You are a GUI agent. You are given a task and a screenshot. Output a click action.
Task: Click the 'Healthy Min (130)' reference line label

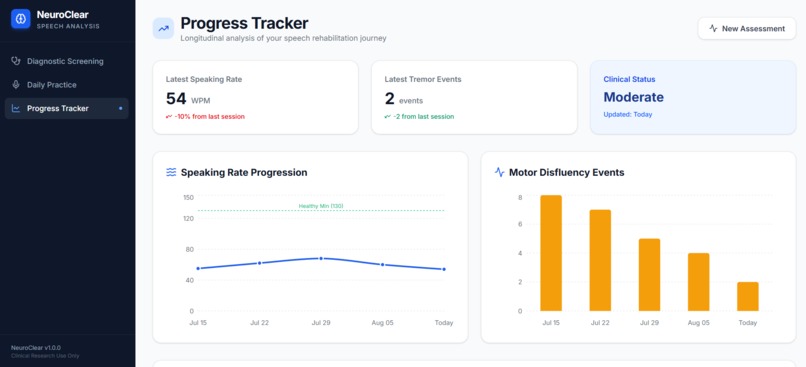[321, 206]
